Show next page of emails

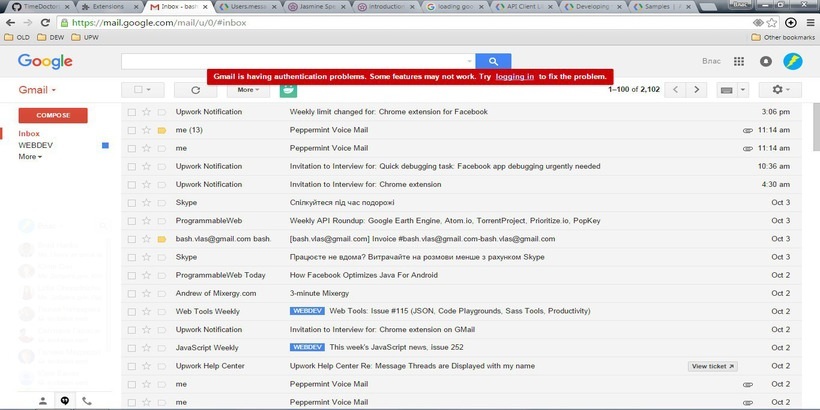[x=697, y=90]
